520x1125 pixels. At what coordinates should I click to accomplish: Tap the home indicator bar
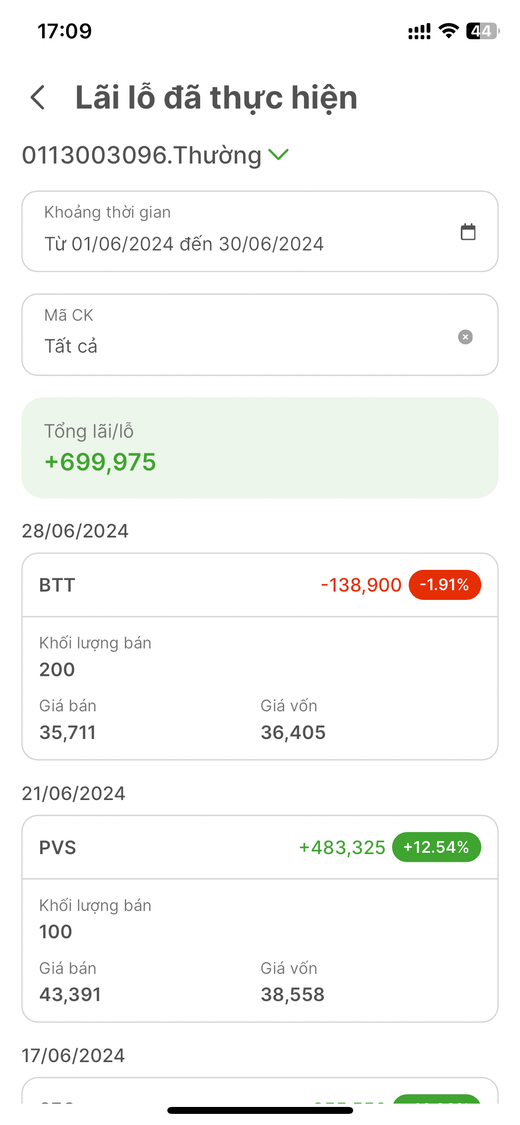coord(260,1111)
